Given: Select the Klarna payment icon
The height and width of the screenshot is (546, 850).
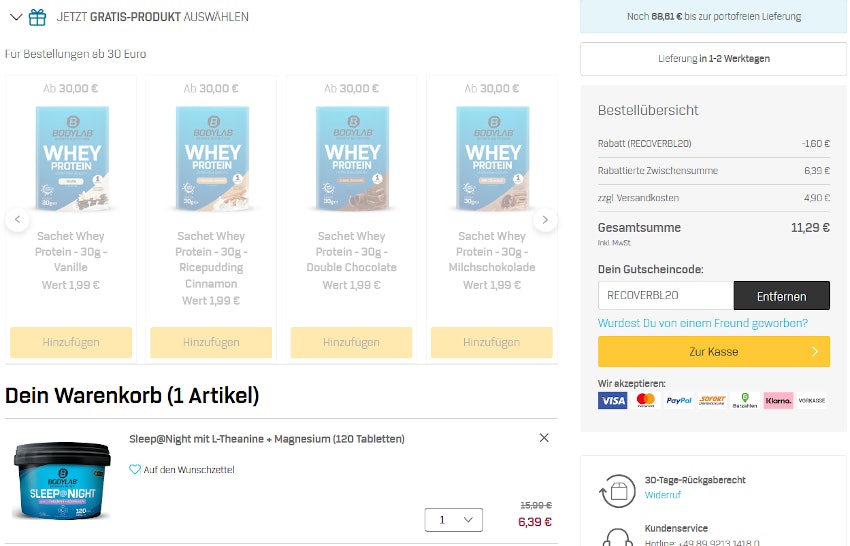Looking at the screenshot, I should (778, 400).
